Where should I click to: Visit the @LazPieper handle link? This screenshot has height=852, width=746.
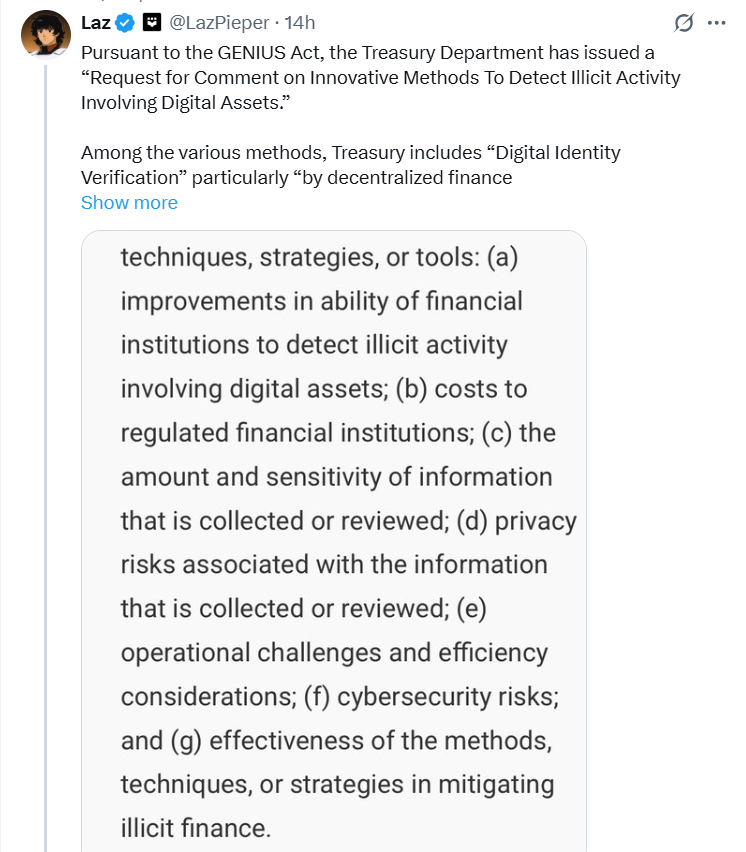click(x=220, y=22)
